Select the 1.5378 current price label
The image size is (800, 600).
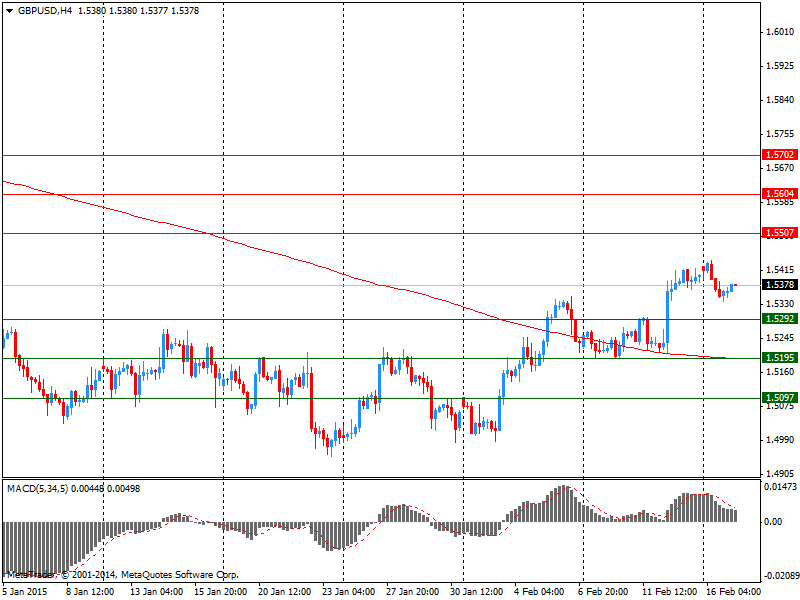780,285
